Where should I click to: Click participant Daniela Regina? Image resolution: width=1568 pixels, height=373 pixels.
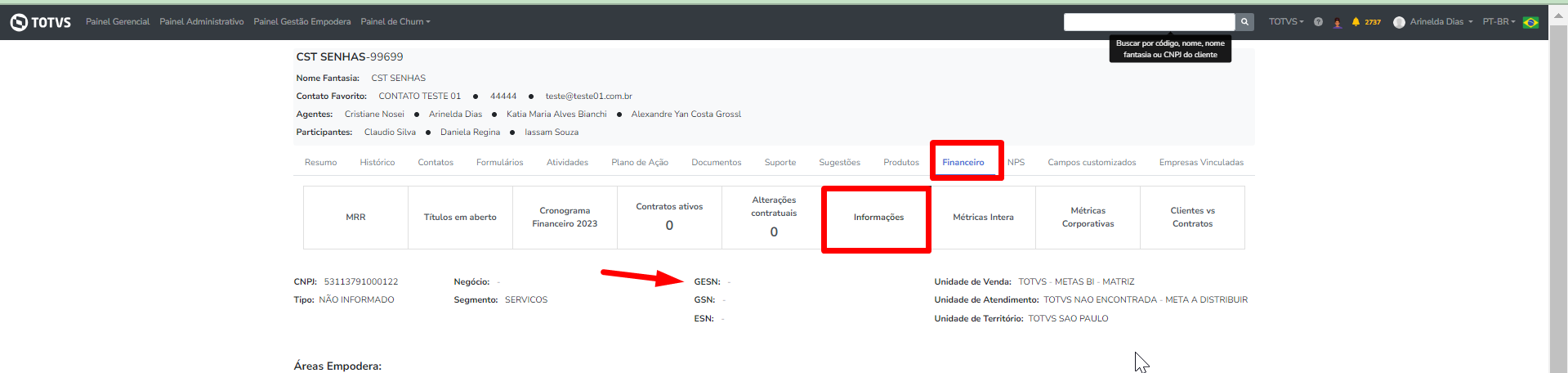click(x=470, y=132)
